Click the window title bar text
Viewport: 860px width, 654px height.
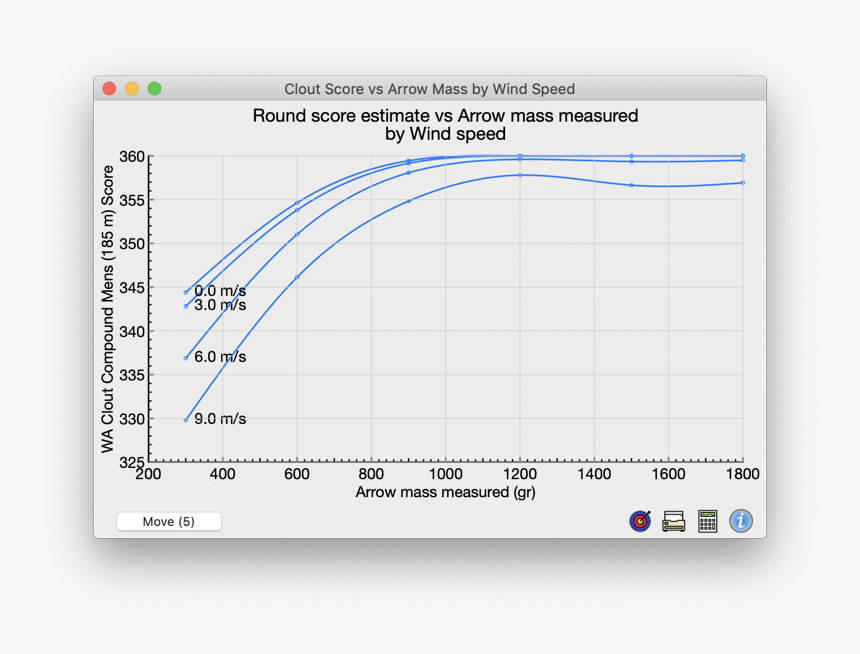(430, 89)
